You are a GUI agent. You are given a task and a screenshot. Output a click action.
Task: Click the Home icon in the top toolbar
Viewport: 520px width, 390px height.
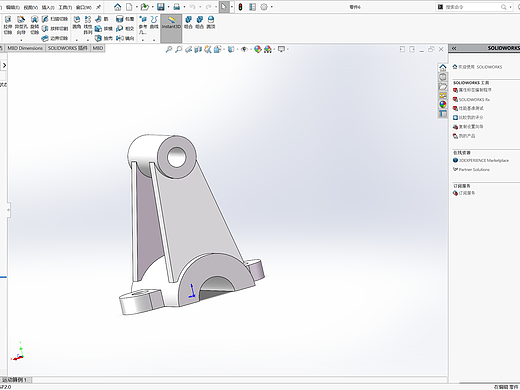point(117,7)
